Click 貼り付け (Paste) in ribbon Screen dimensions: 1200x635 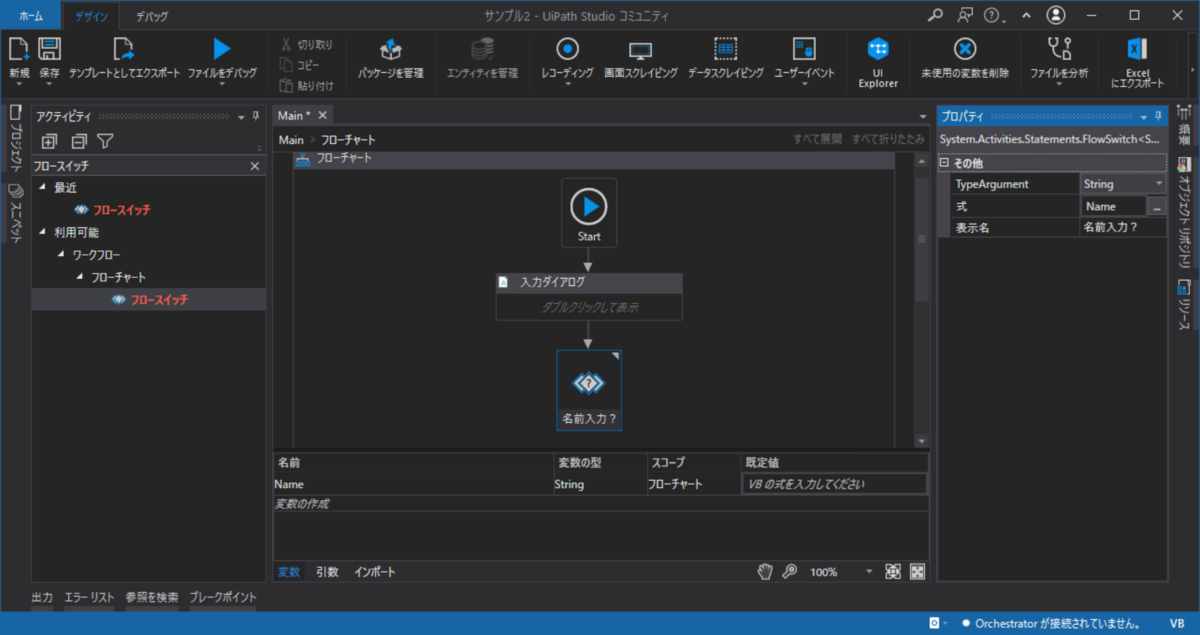[307, 86]
